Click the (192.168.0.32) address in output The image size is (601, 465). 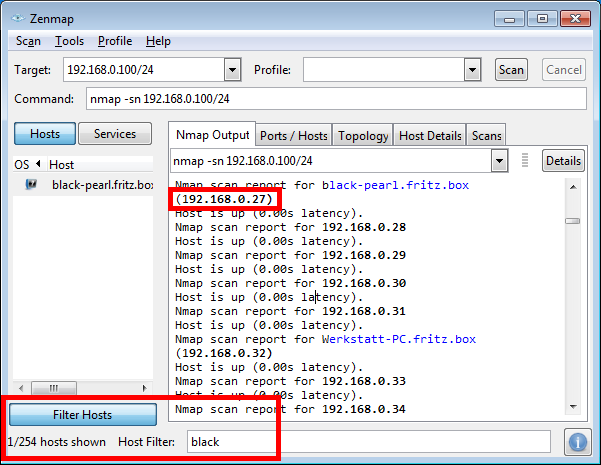click(224, 353)
